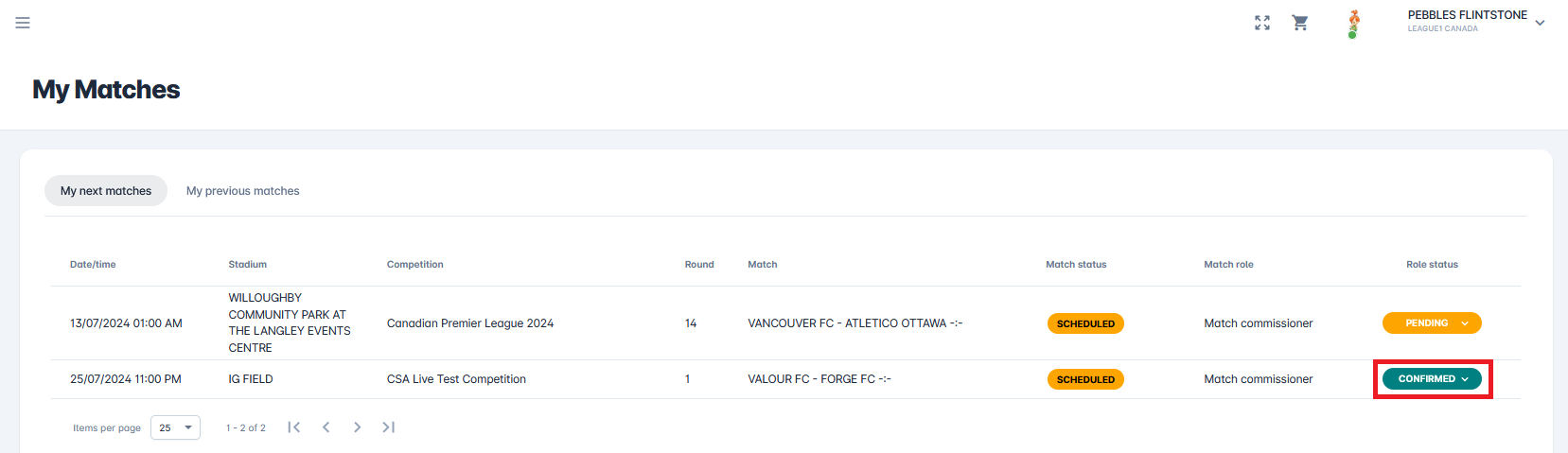Open the Valour FC - Forge FC match
The width and height of the screenshot is (1568, 453).
coord(819,379)
